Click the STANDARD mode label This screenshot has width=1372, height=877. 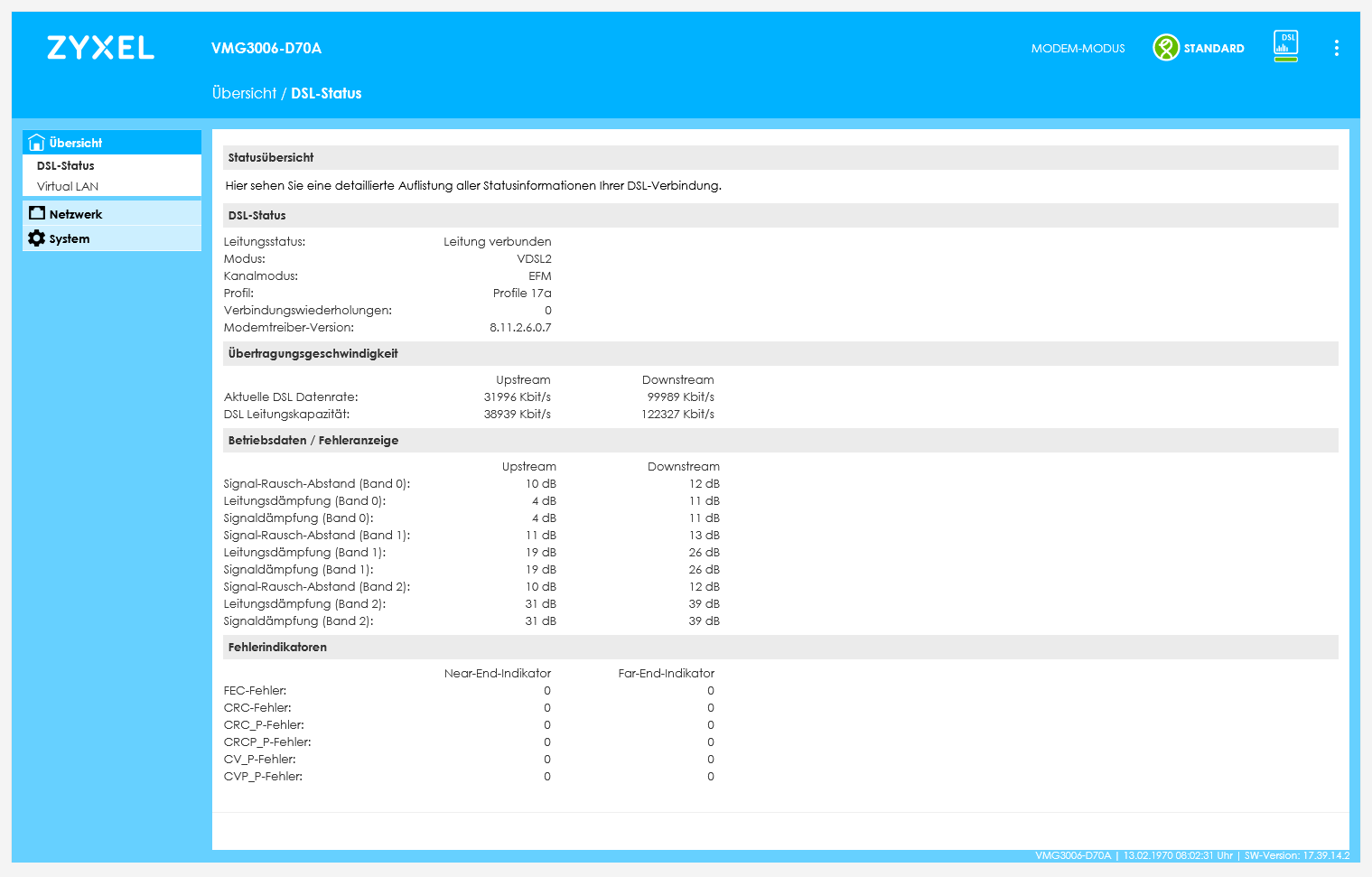[x=1214, y=49]
